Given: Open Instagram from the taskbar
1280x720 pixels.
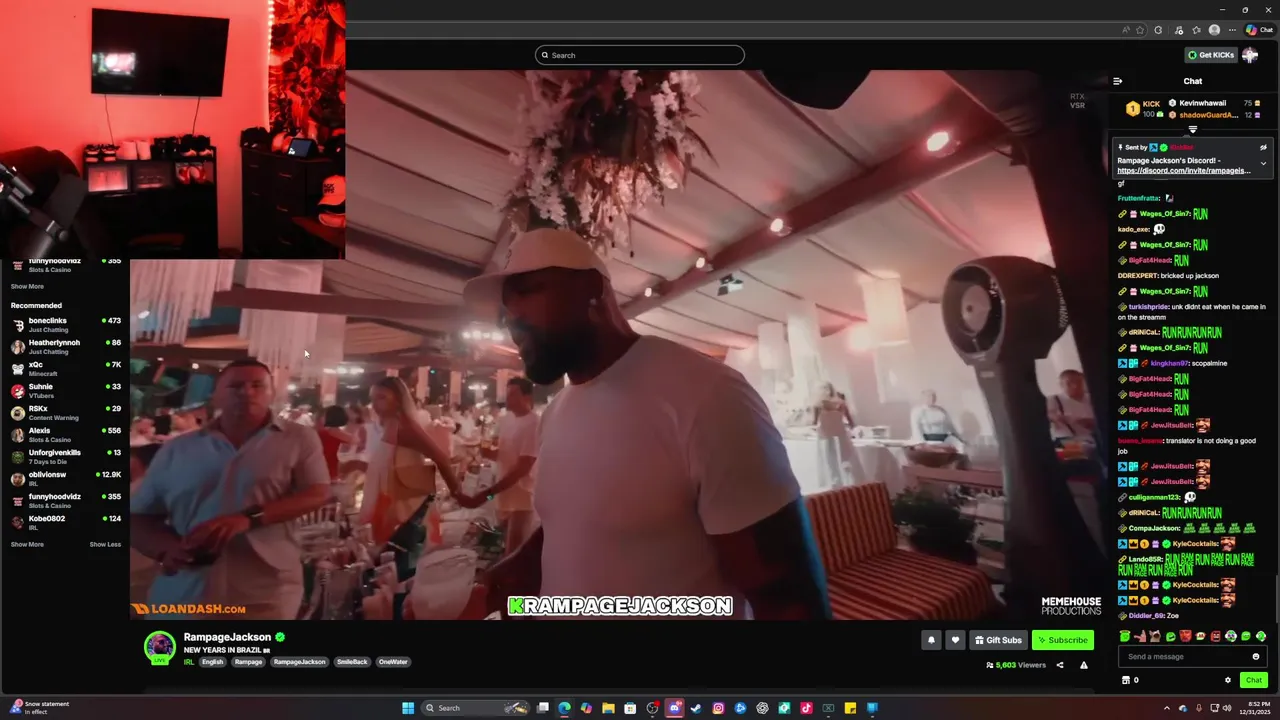Looking at the screenshot, I should coord(718,708).
